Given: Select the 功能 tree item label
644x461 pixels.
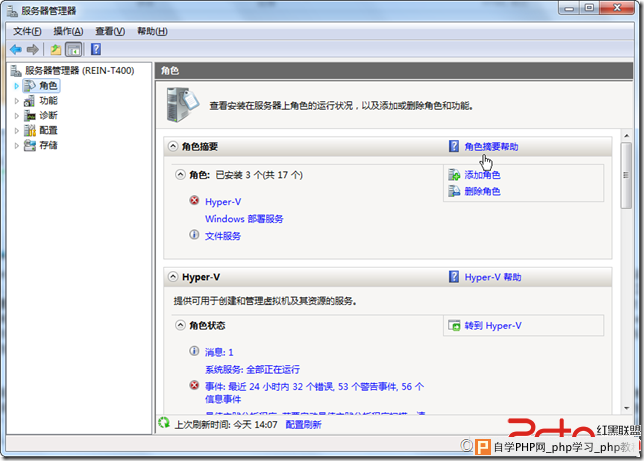Looking at the screenshot, I should [48, 101].
